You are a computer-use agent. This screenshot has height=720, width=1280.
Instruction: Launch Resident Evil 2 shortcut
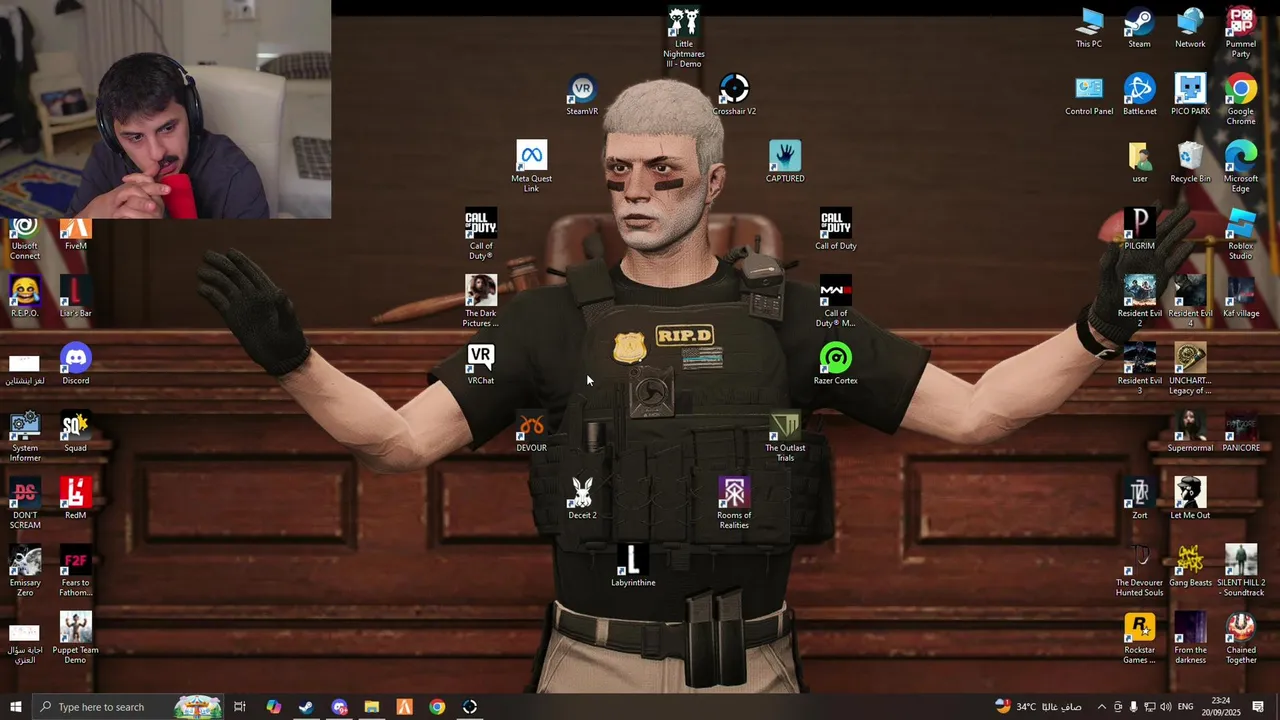pyautogui.click(x=1139, y=301)
